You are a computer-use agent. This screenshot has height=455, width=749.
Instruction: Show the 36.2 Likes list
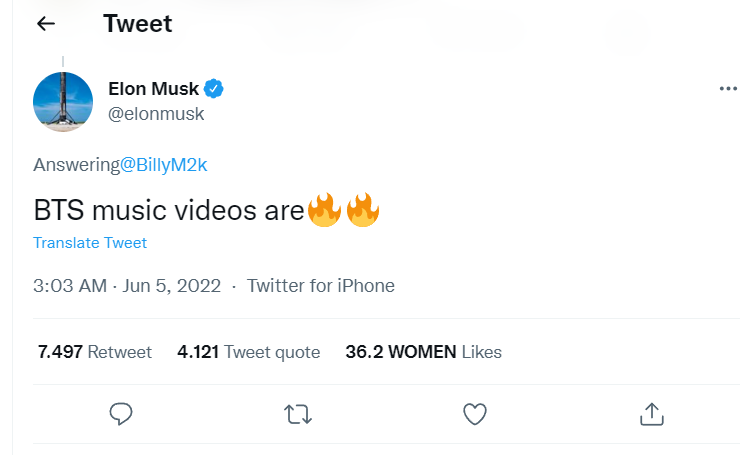pyautogui.click(x=423, y=352)
